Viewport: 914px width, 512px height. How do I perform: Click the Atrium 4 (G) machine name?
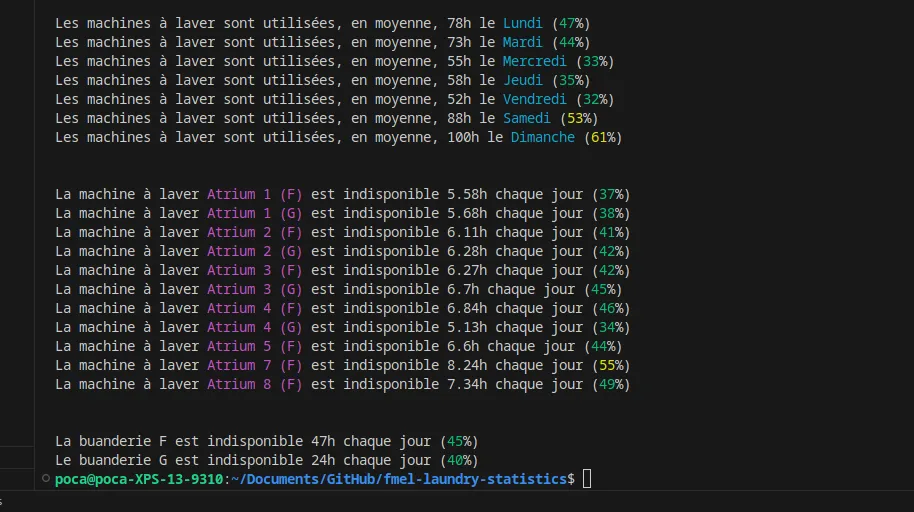[x=254, y=327]
